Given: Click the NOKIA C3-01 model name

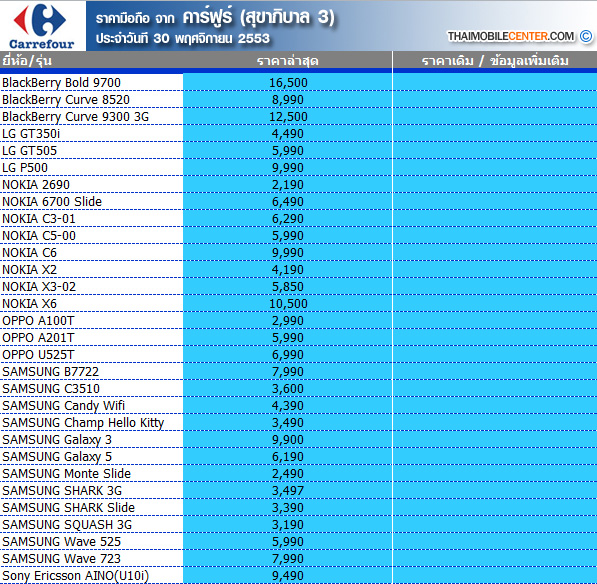Looking at the screenshot, I should click(x=39, y=219).
